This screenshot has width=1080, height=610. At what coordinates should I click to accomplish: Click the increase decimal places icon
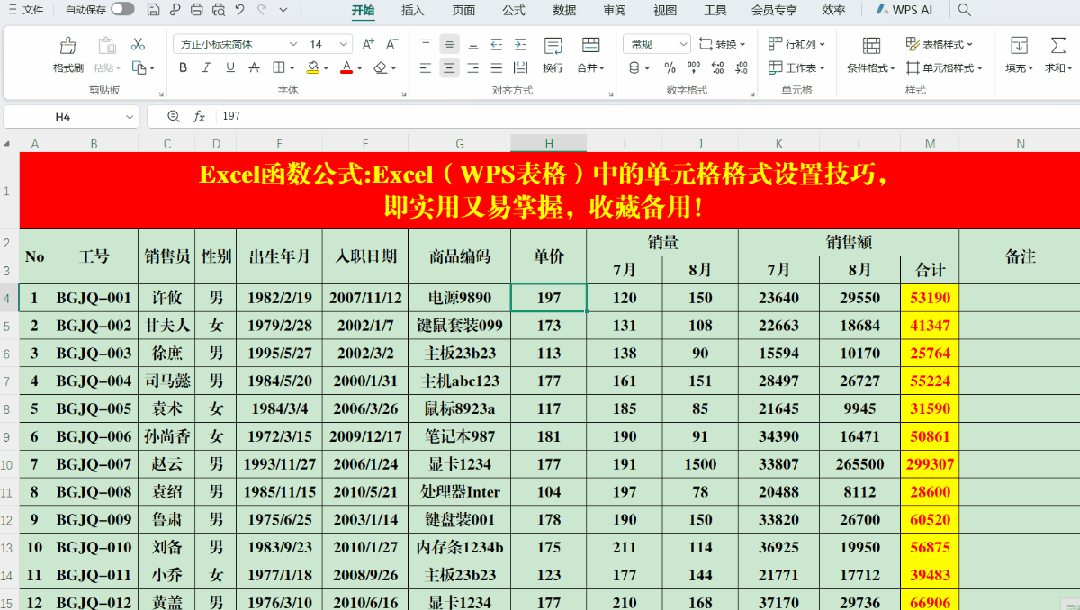tap(718, 68)
